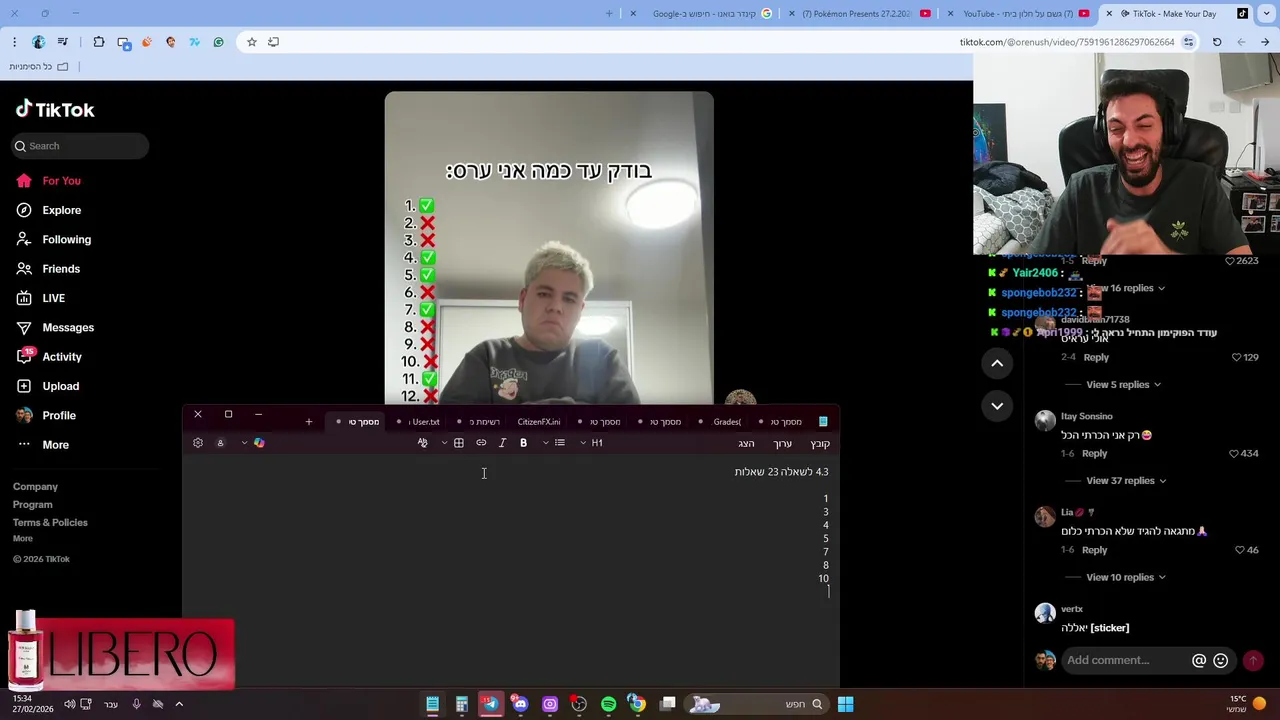
Task: Open the More options ellipsis
Action: tap(24, 444)
